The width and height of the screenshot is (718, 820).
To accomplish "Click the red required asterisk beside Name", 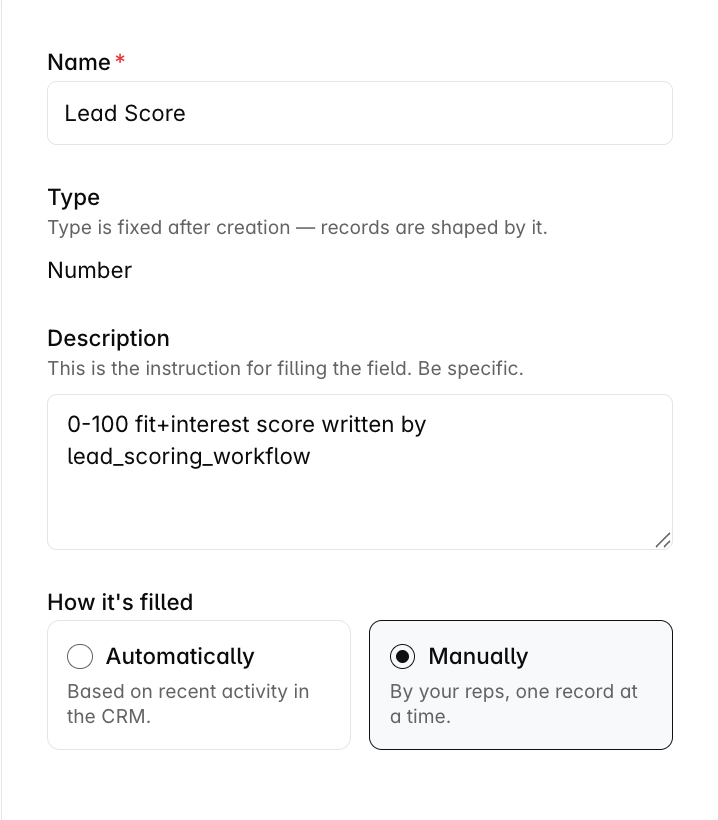I will (x=120, y=59).
